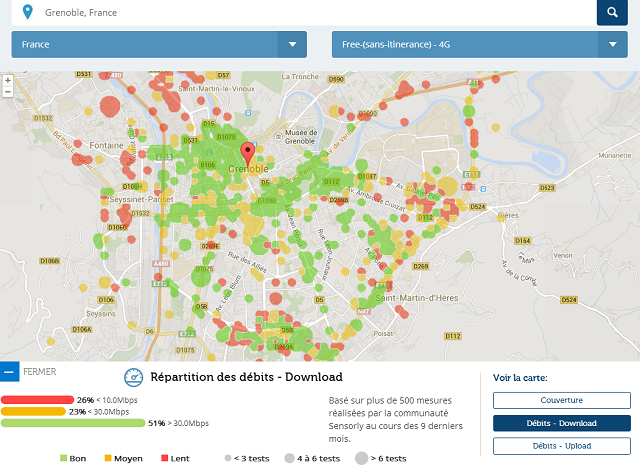
Task: Click the speedometer icon next to Répartition des débits
Action: click(x=134, y=377)
